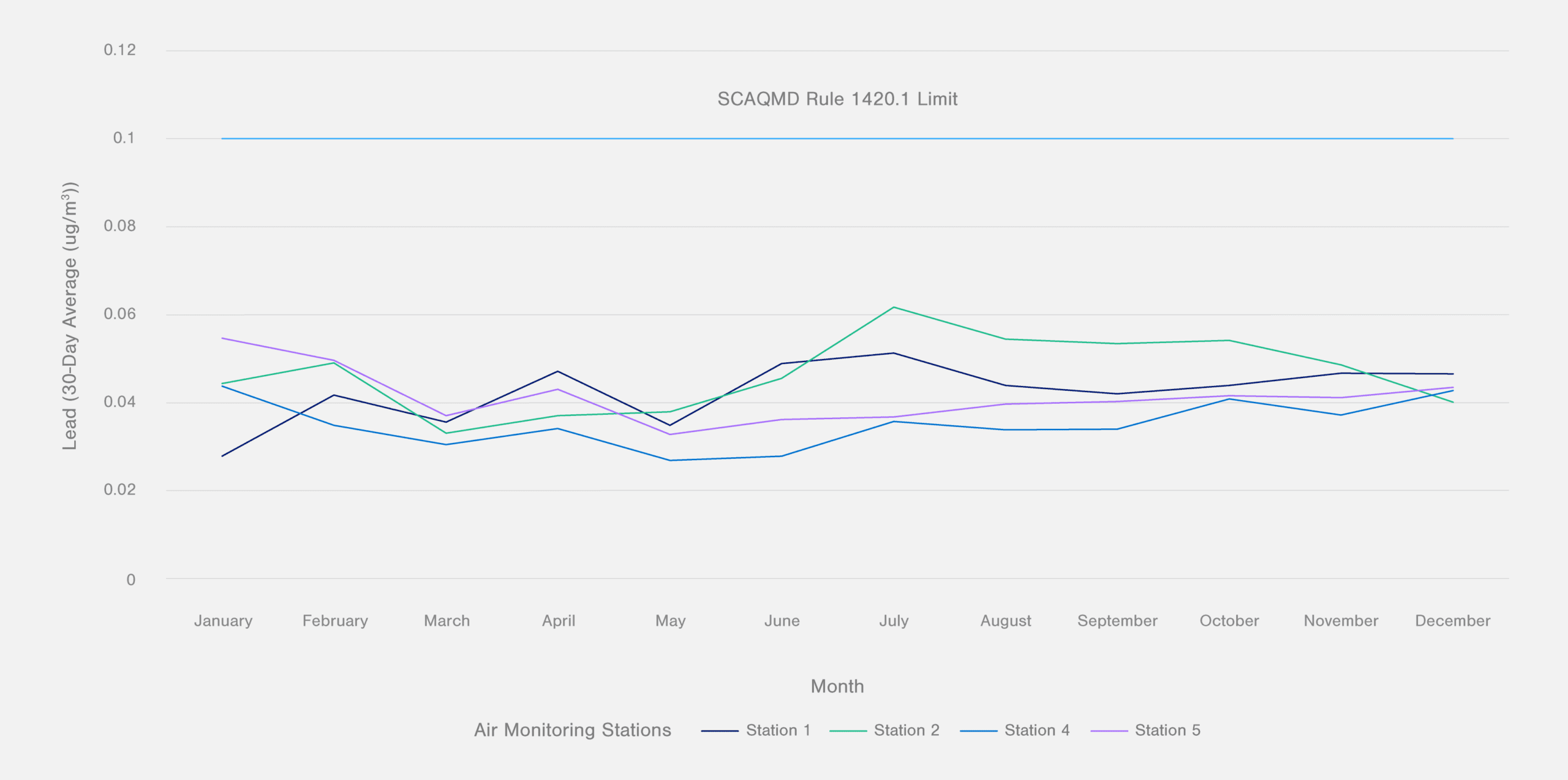Viewport: 1568px width, 780px height.
Task: Click the January axis tick label
Action: pyautogui.click(x=223, y=621)
